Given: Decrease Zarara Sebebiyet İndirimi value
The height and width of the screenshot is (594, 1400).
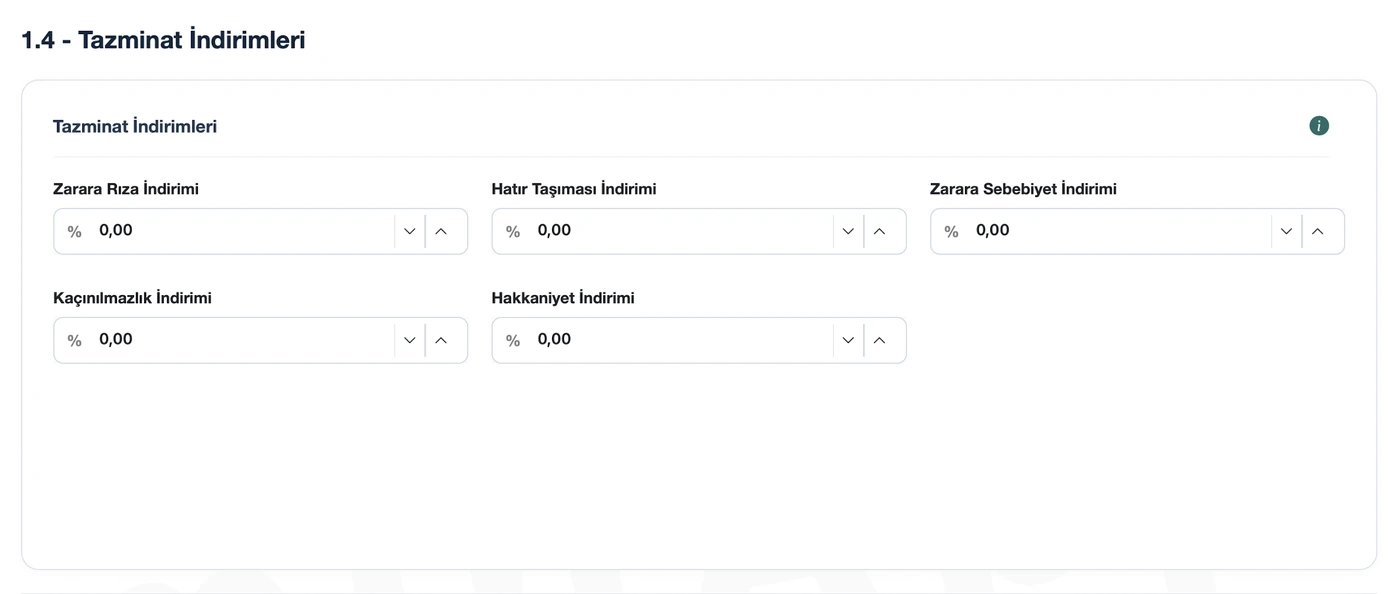Looking at the screenshot, I should pos(1286,231).
